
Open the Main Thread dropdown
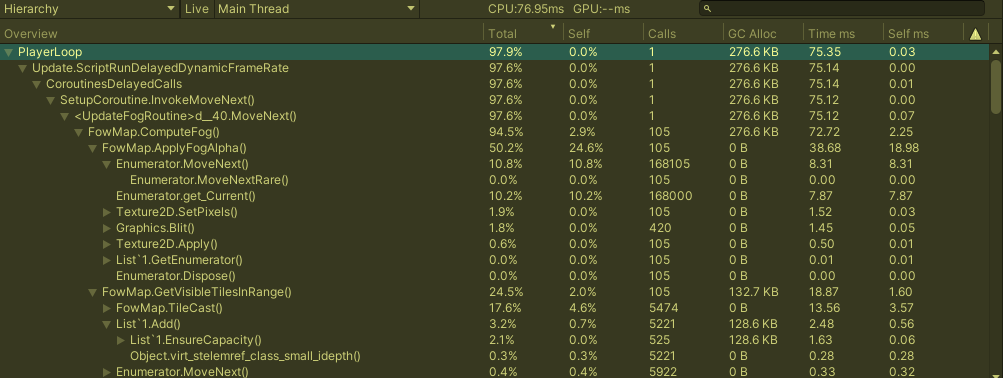(x=317, y=9)
